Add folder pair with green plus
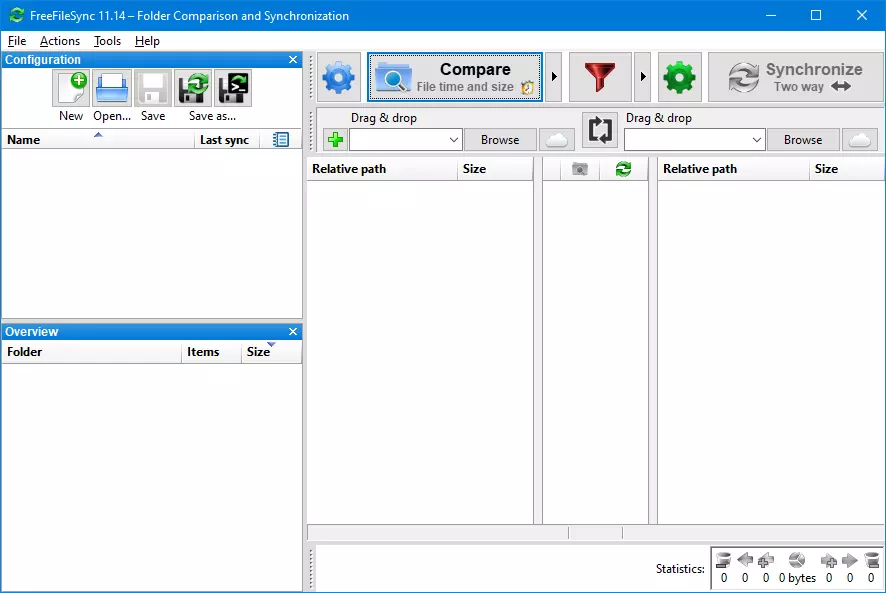 336,140
